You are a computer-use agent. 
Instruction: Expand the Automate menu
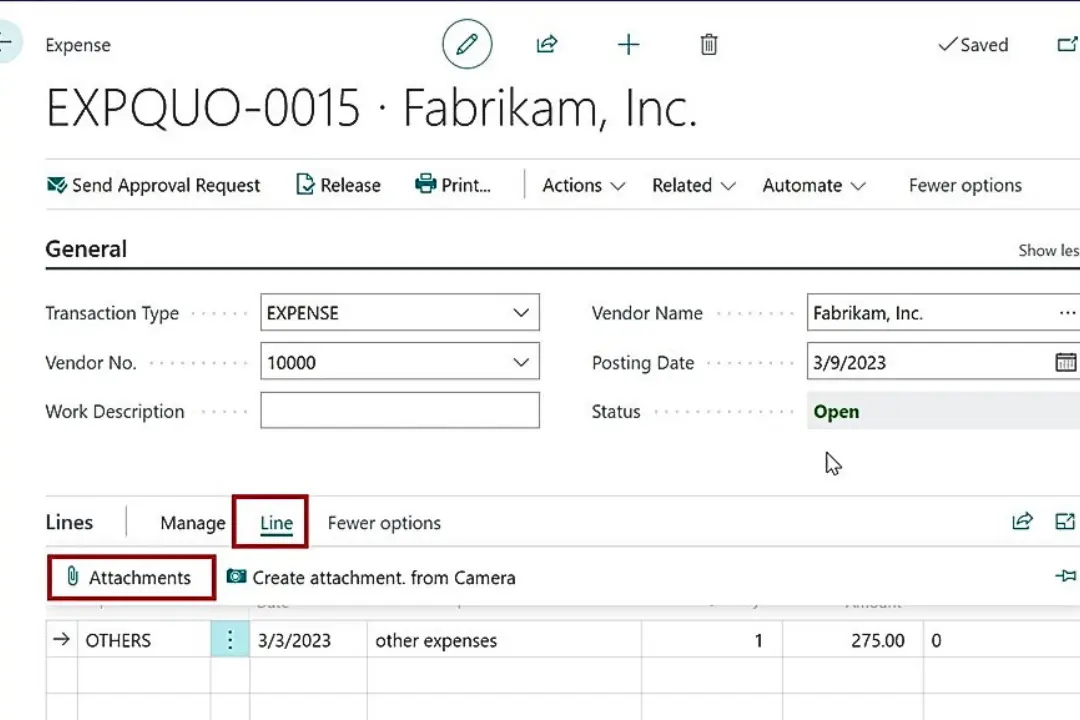[813, 185]
